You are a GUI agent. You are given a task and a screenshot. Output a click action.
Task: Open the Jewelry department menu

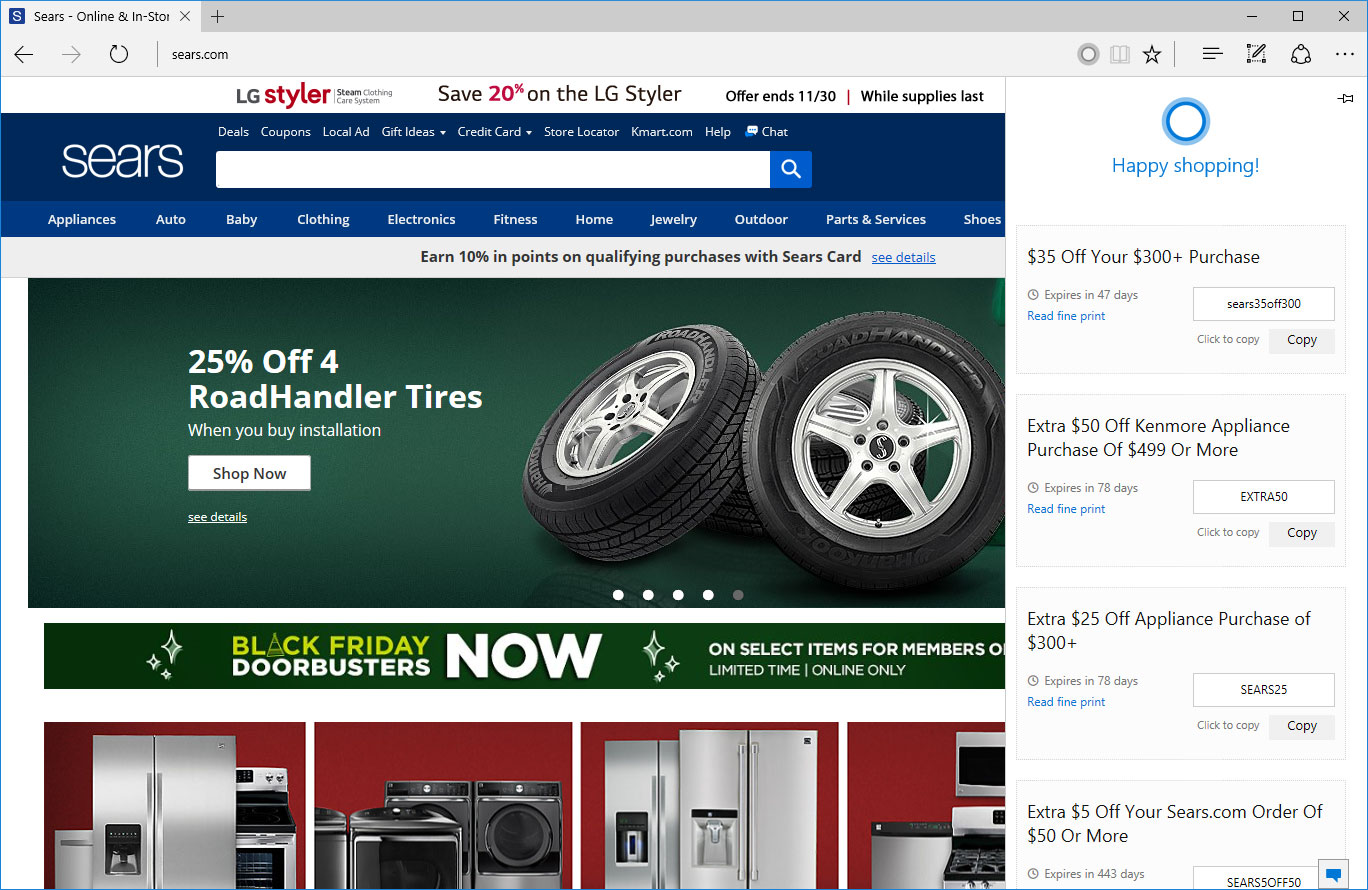point(674,219)
